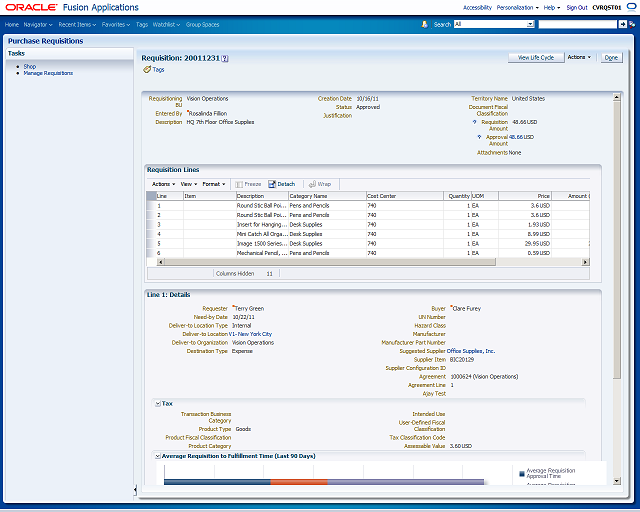Open the Personalization menu
Screen dimensions: 640x512
(x=518, y=8)
